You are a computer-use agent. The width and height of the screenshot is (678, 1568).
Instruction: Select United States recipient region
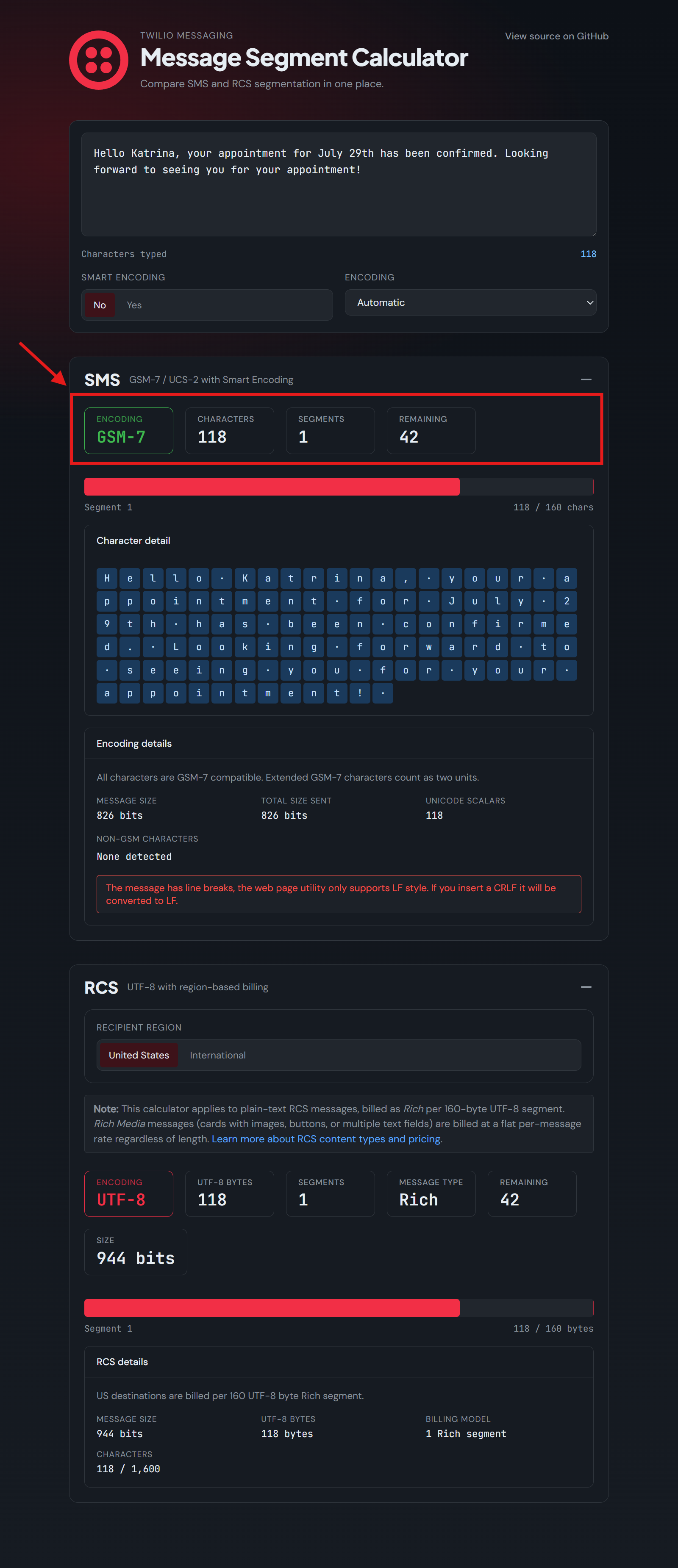coord(139,1055)
